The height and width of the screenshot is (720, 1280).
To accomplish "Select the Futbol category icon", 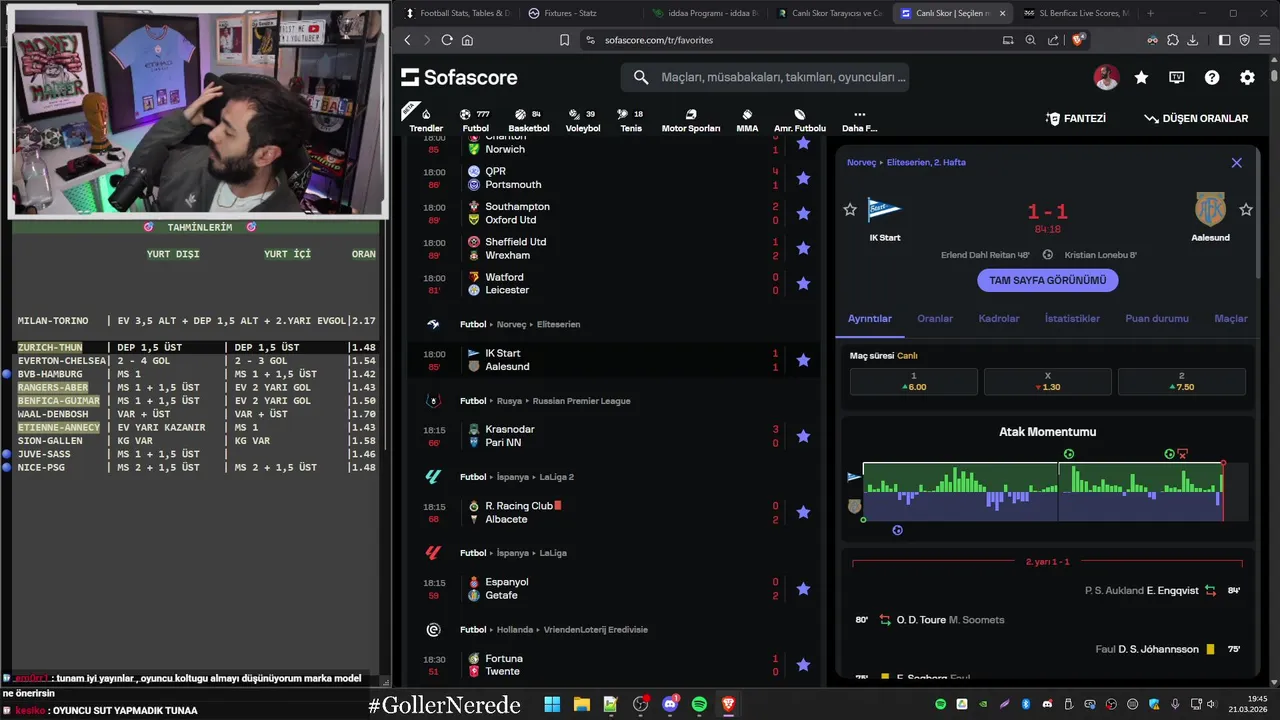I will (x=476, y=120).
